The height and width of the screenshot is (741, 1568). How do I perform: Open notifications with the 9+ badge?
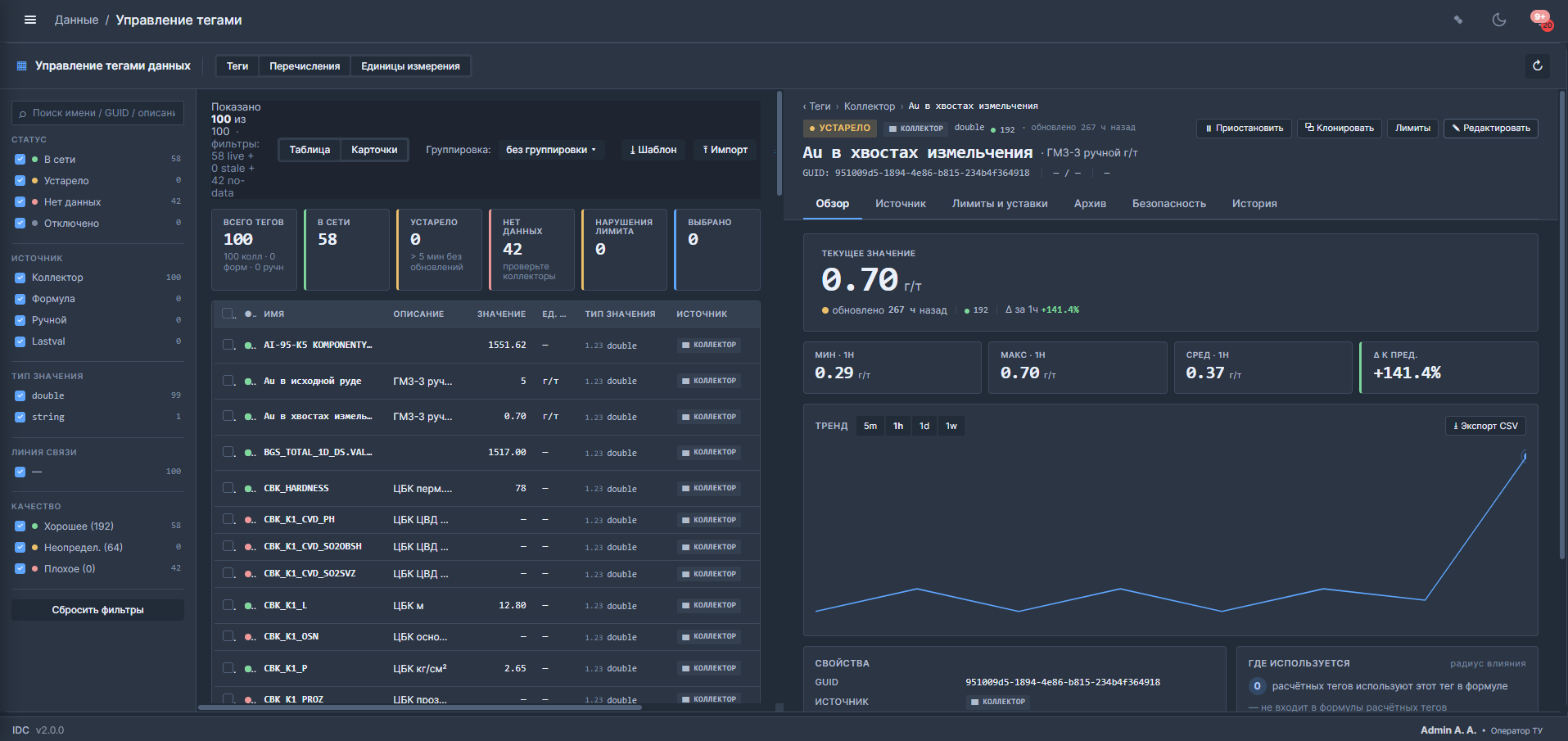(1540, 20)
